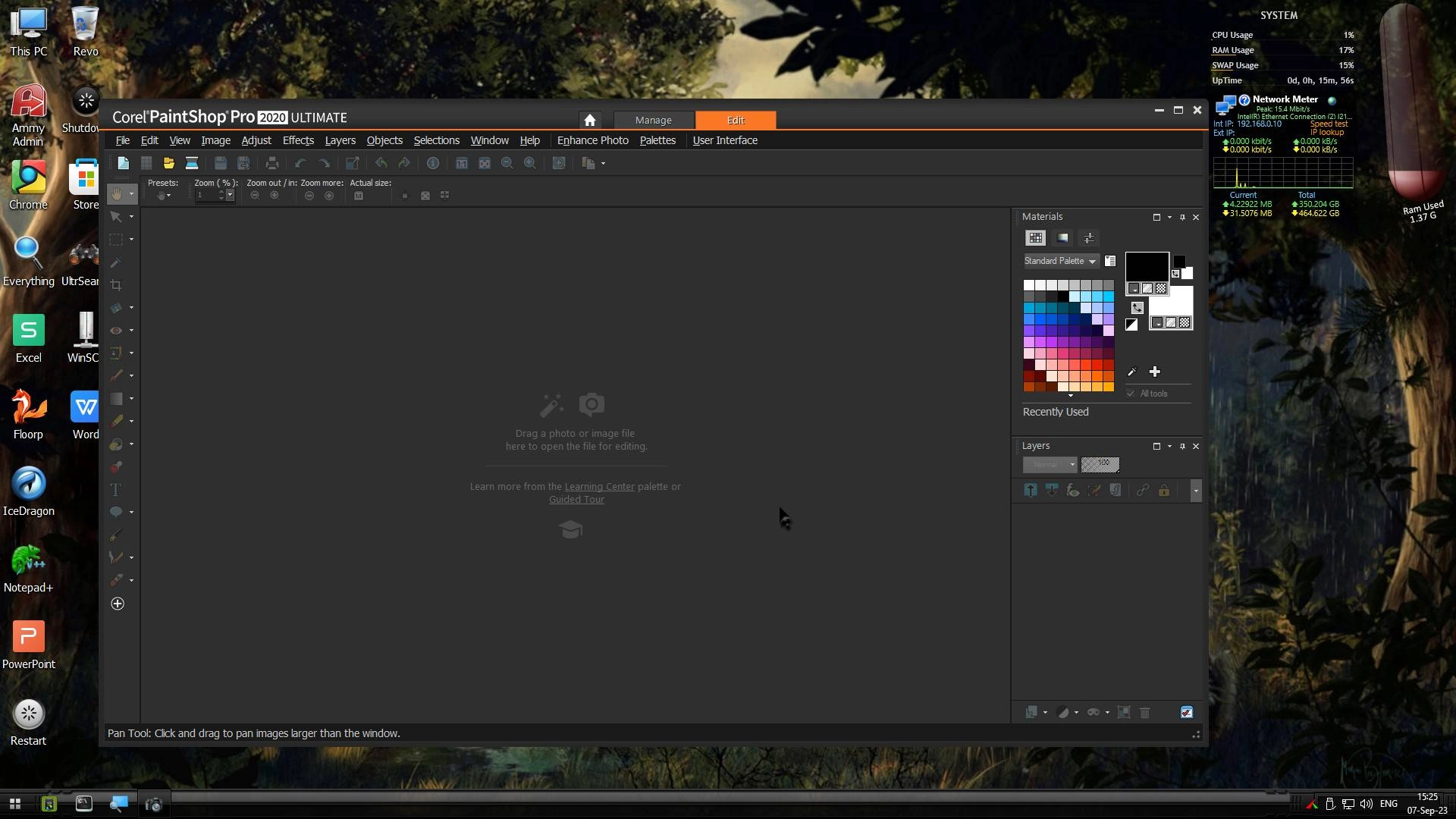Set colors to black and white
Image resolution: width=1456 pixels, height=819 pixels.
(1131, 325)
